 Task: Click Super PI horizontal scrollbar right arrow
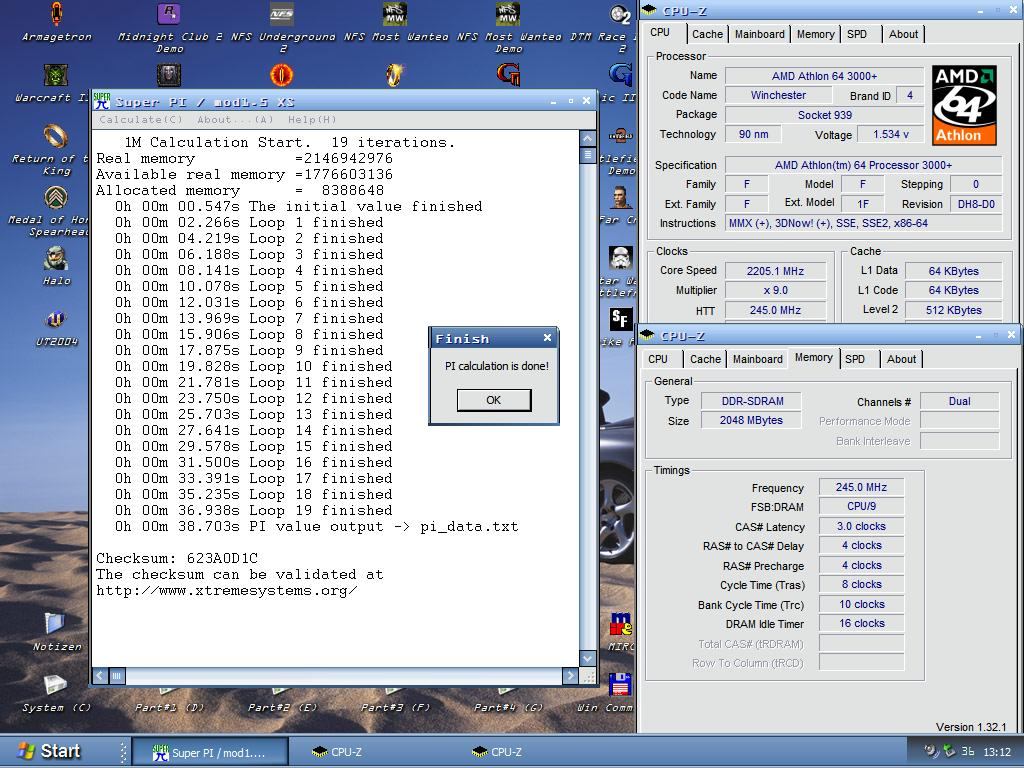[570, 675]
